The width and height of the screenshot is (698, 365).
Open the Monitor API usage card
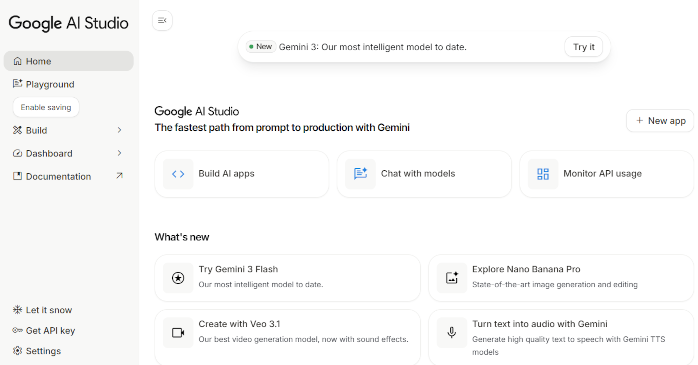[607, 174]
